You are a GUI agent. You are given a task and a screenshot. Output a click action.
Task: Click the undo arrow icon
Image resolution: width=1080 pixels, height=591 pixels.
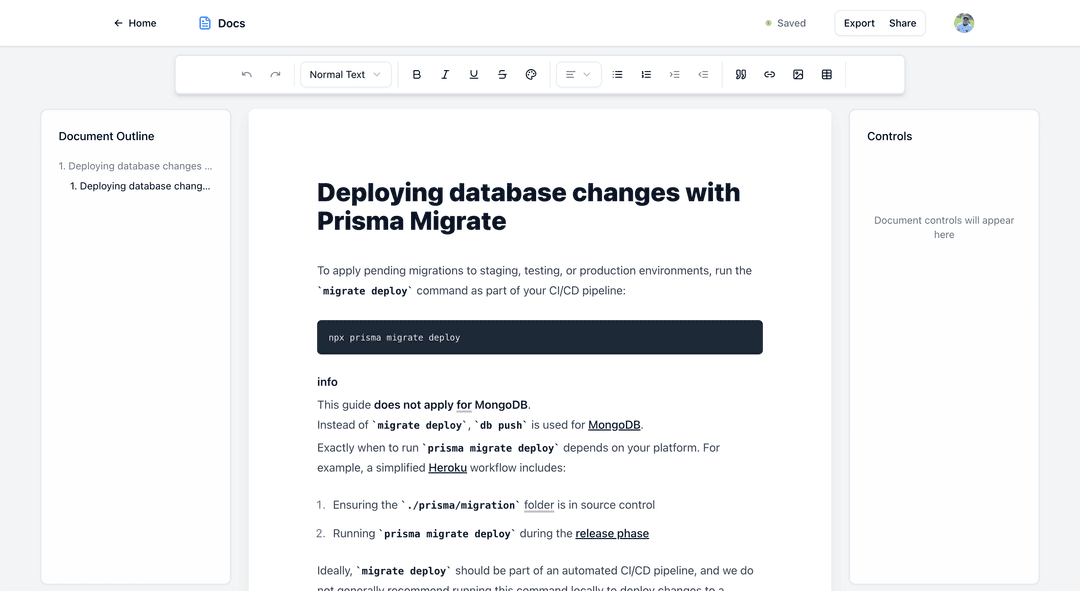(247, 75)
